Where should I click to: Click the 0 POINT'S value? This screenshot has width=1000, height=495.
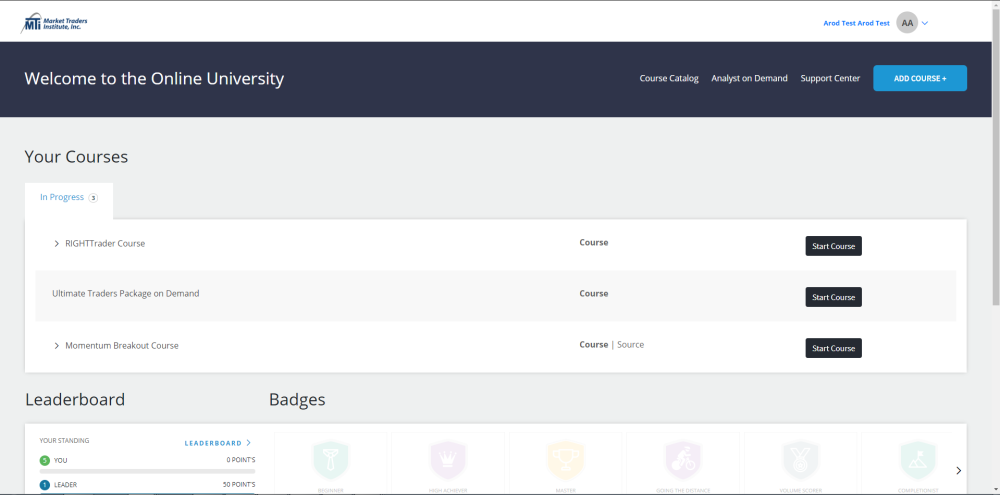[241, 460]
